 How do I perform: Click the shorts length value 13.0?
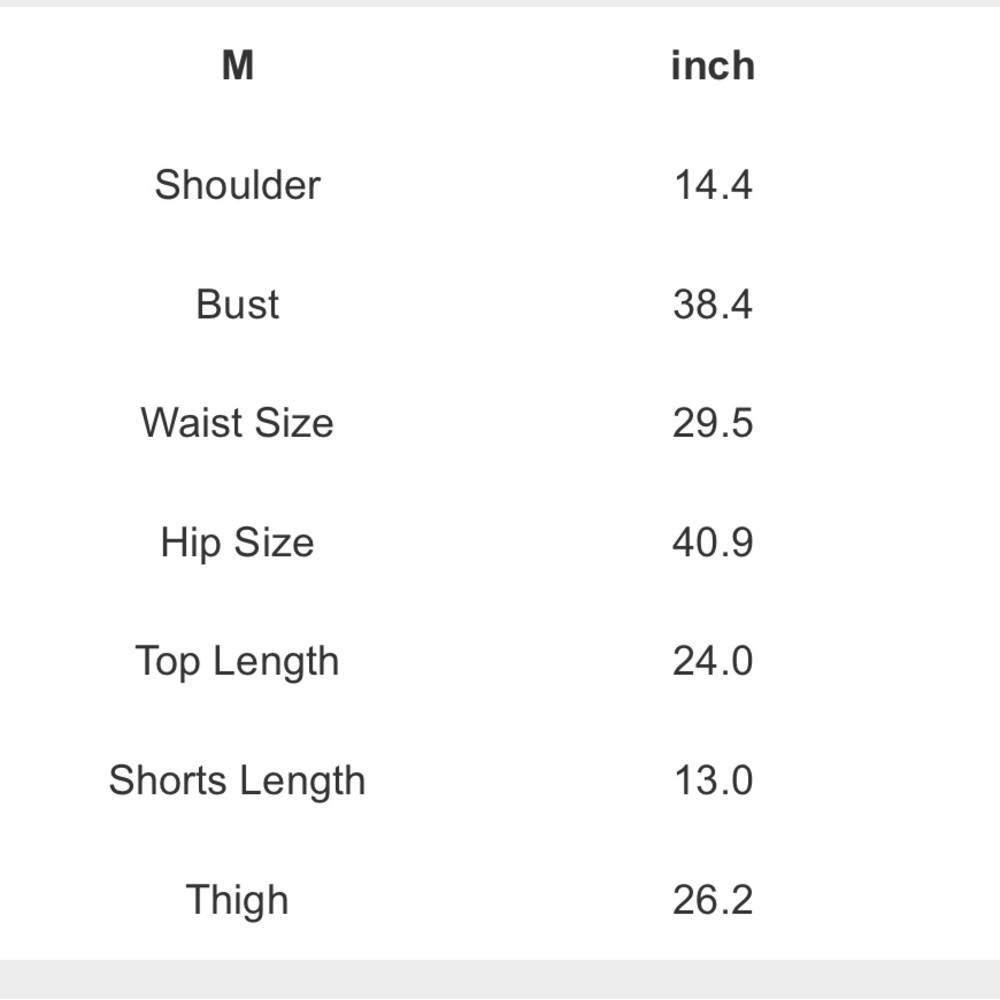[x=712, y=781]
